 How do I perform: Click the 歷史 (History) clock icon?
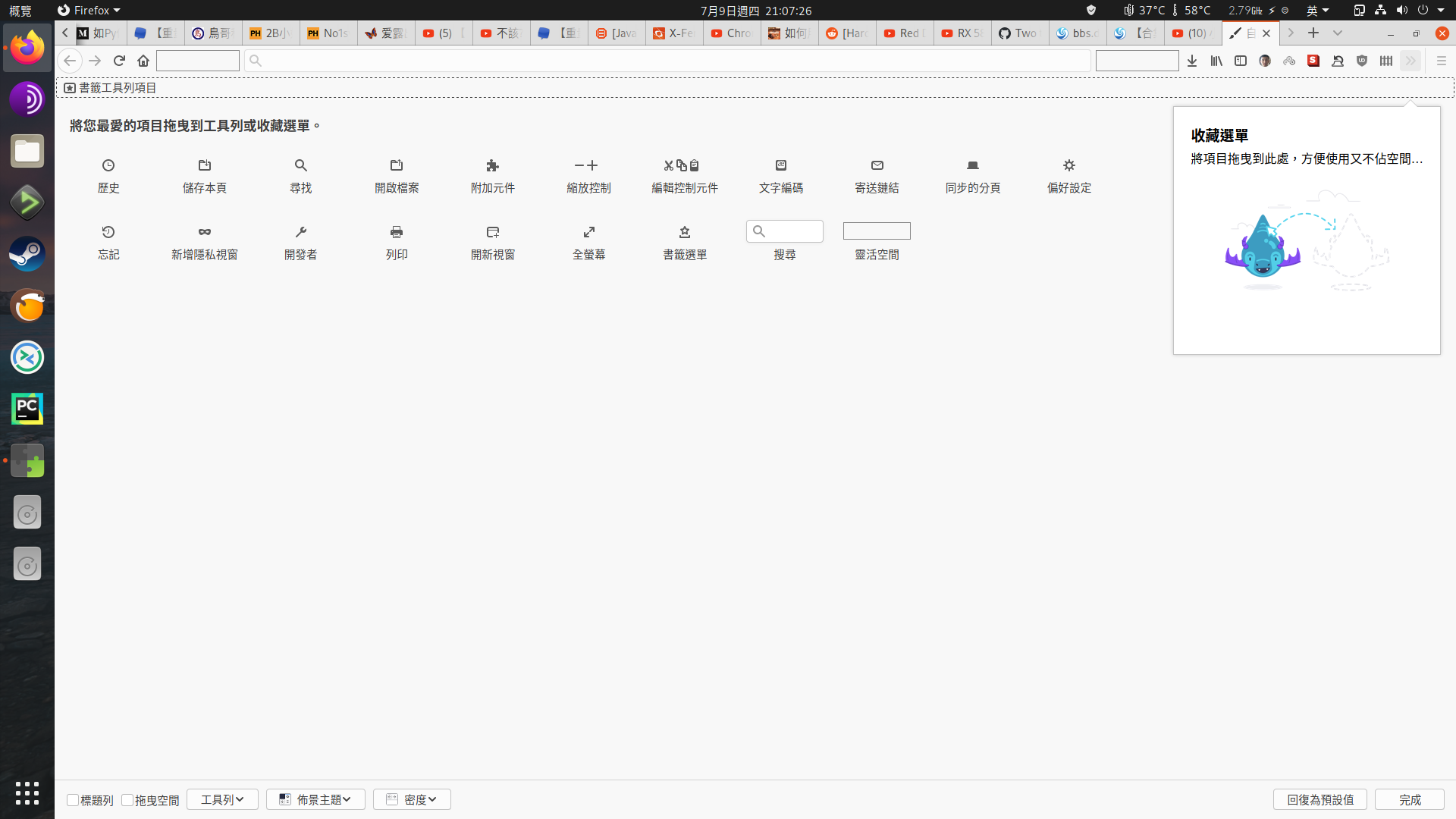[x=108, y=165]
